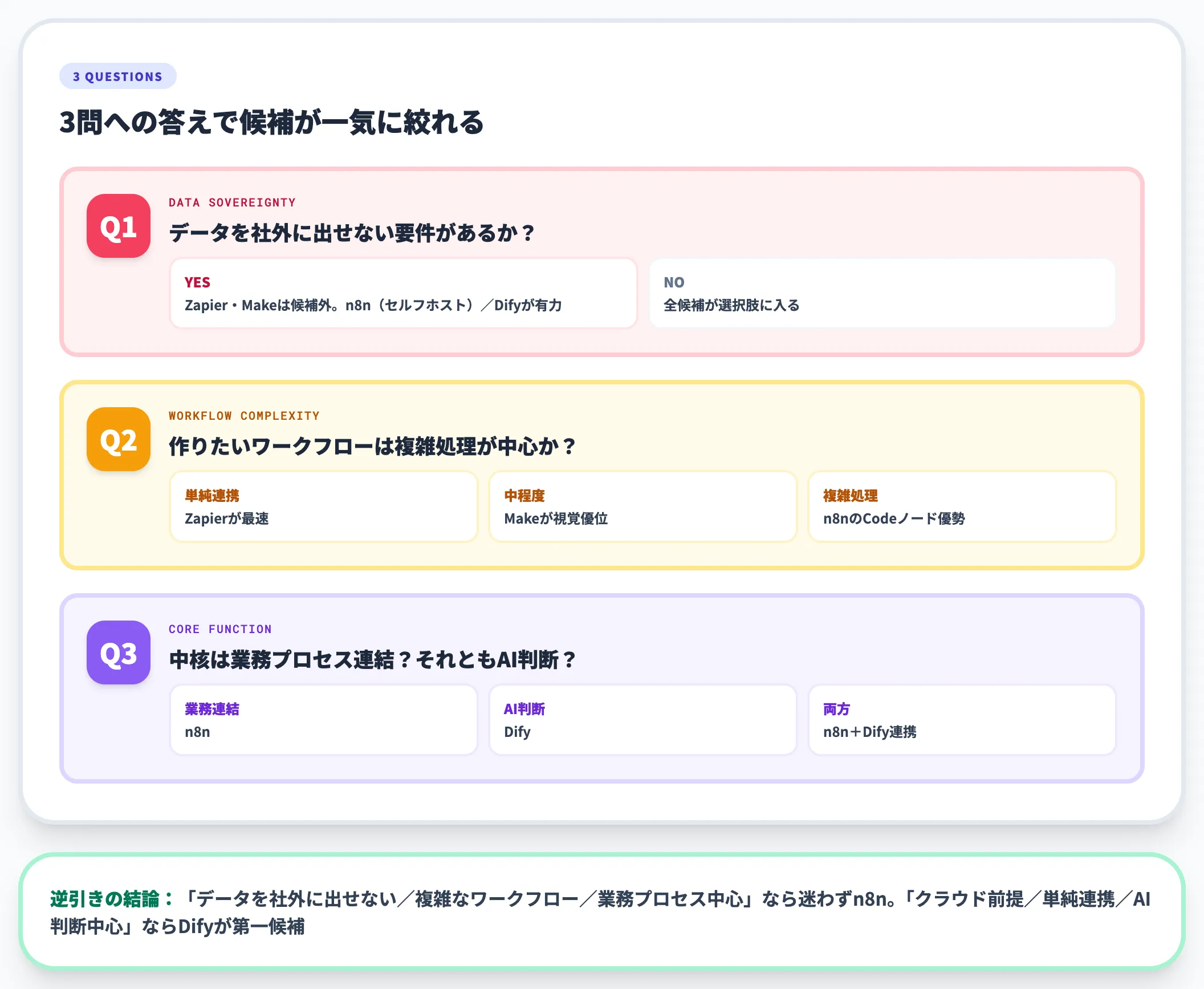
Task: Select the YES answer card in Q1
Action: [x=404, y=293]
